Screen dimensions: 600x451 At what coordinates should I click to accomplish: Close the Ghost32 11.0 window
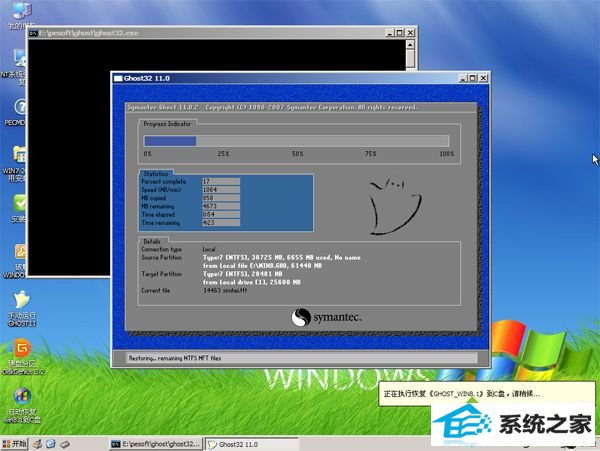tap(483, 78)
